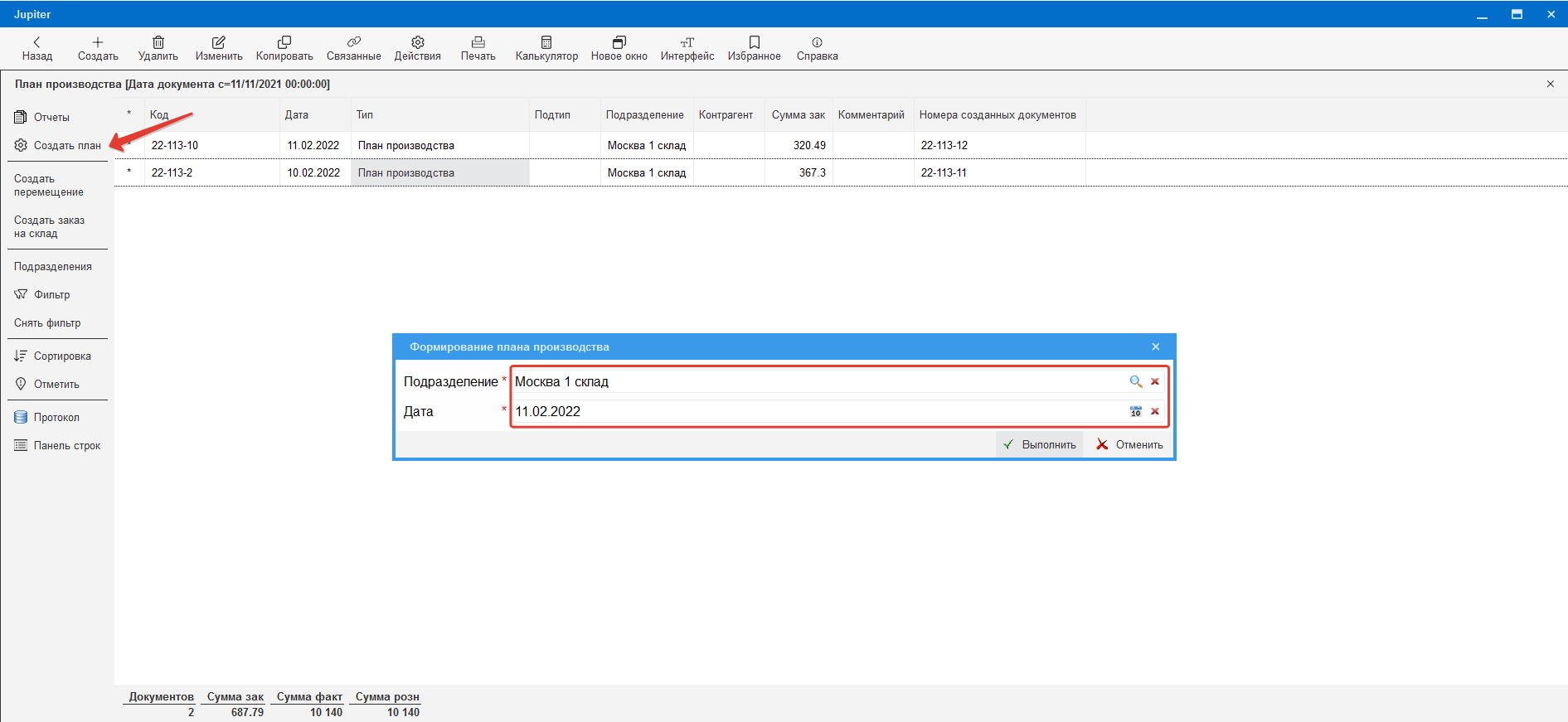
Task: Clear the Подразделение field with red X
Action: 1155,381
